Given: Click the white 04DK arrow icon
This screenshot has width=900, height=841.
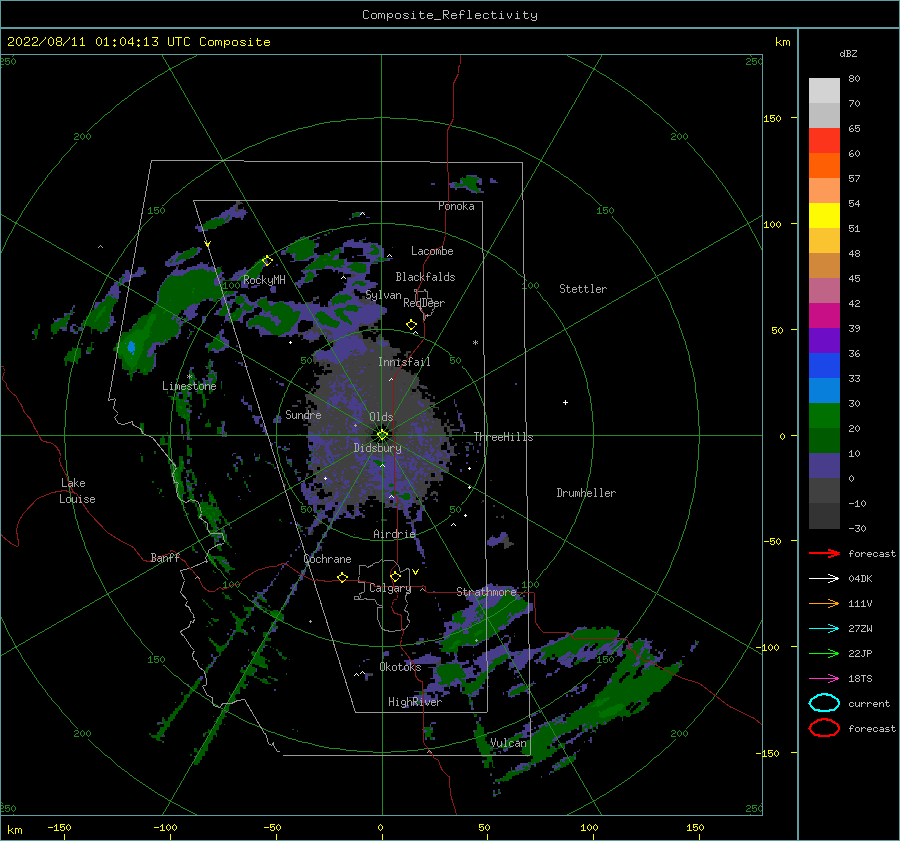Looking at the screenshot, I should [x=824, y=578].
